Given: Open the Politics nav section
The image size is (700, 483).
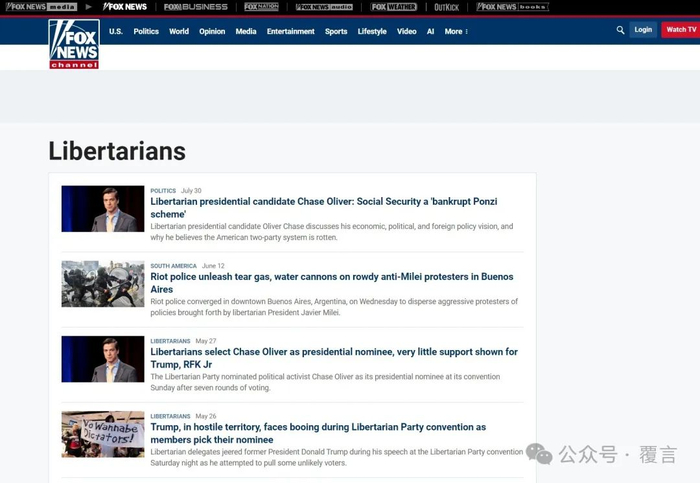Looking at the screenshot, I should (146, 31).
